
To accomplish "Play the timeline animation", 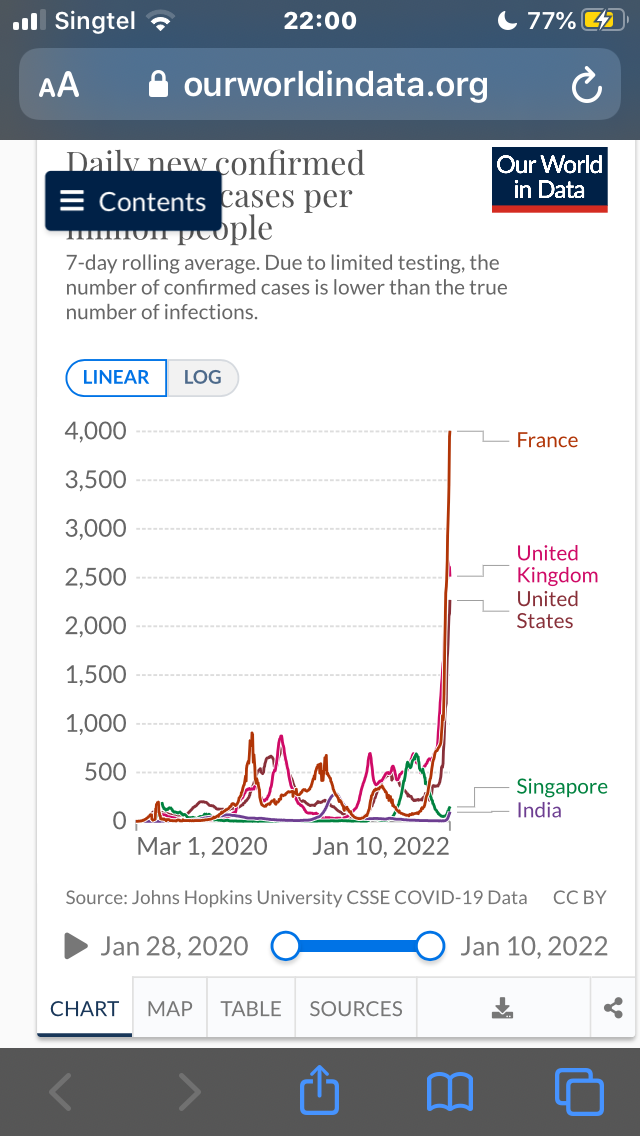I will [x=76, y=945].
